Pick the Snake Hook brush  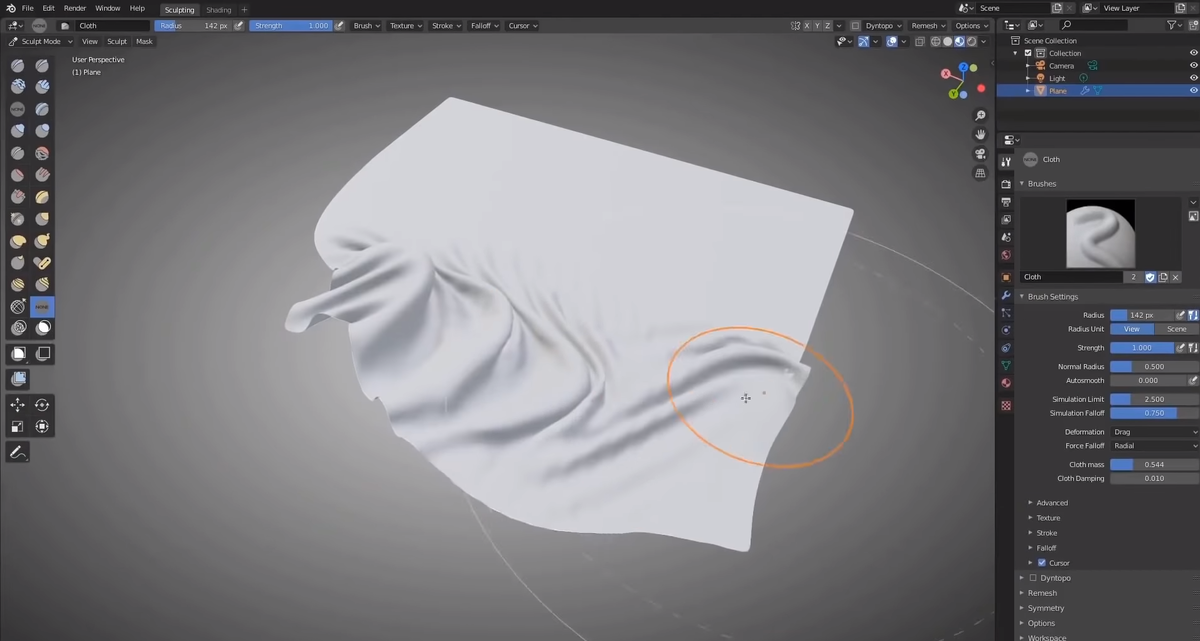[x=42, y=241]
